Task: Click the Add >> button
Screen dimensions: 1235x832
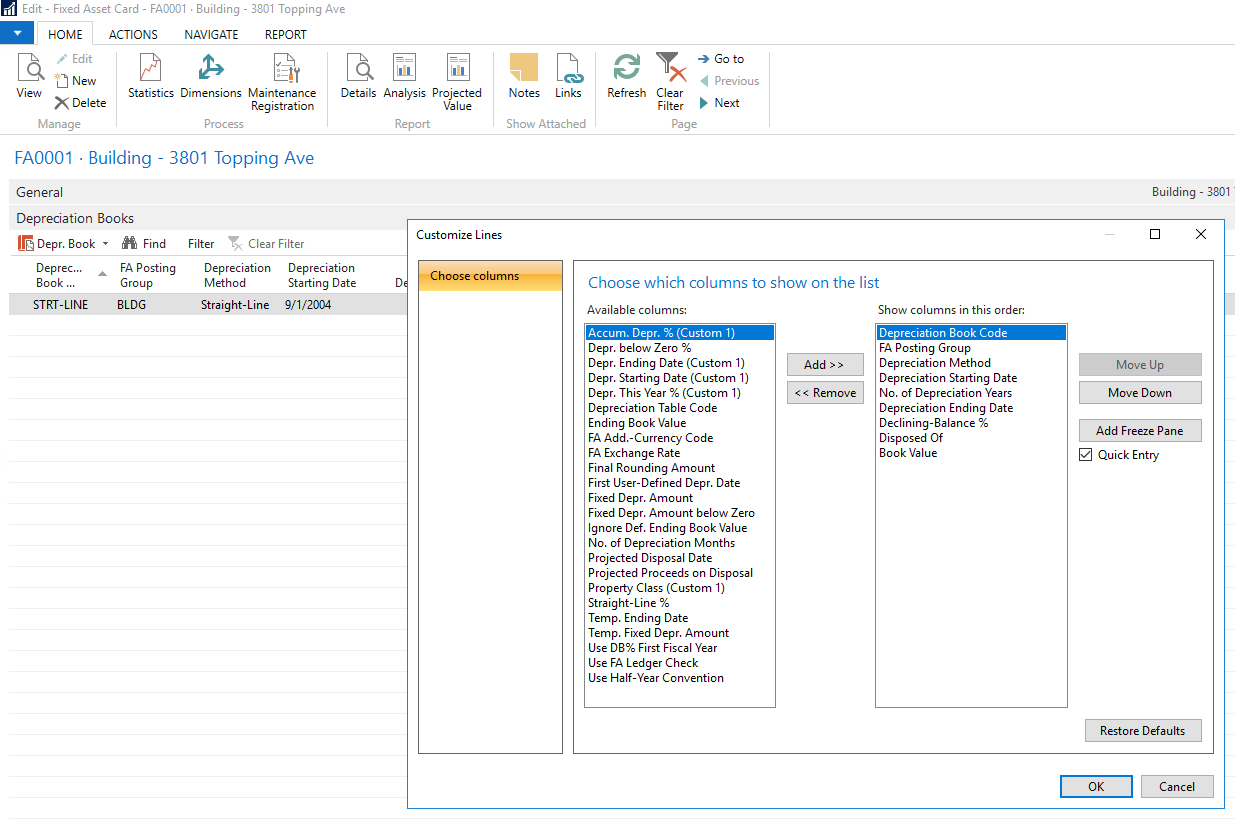Action: pos(824,365)
